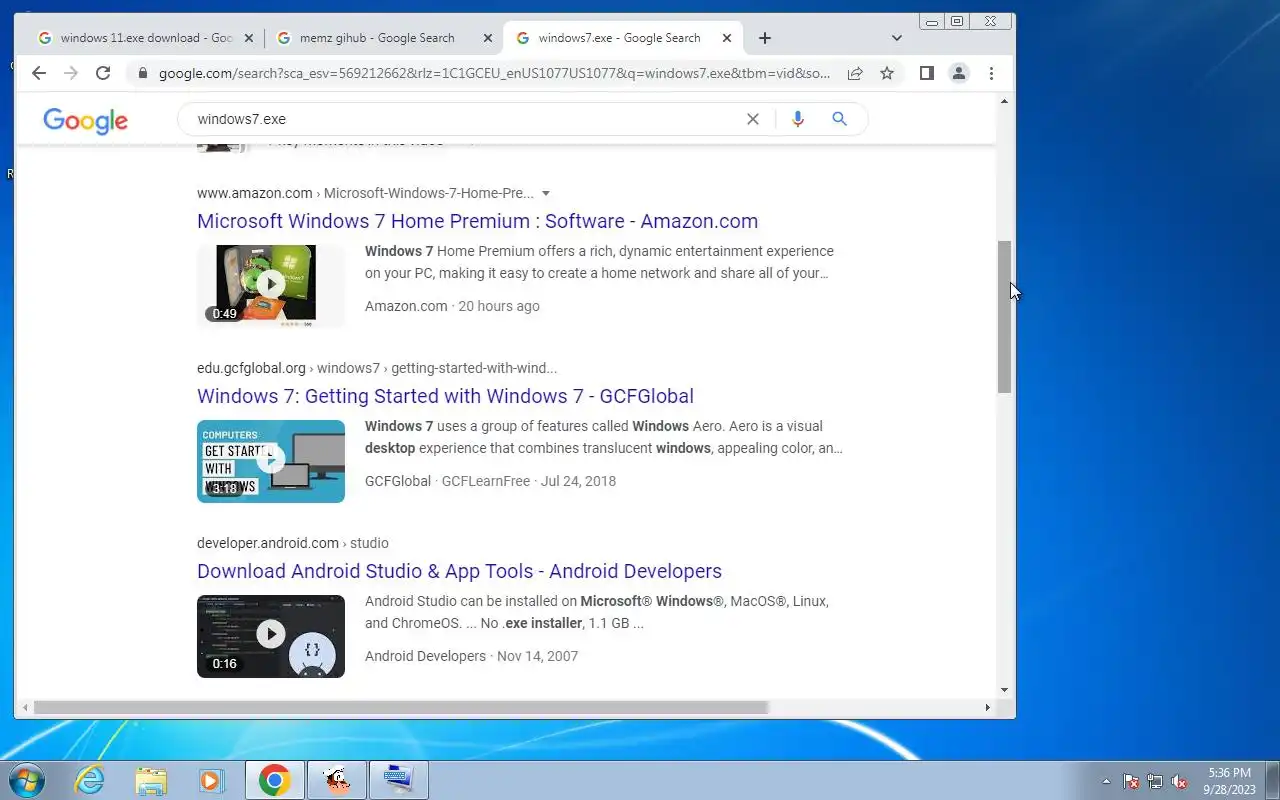Click the Chrome taskbar button
Screen dimensions: 1280x800
275,780
